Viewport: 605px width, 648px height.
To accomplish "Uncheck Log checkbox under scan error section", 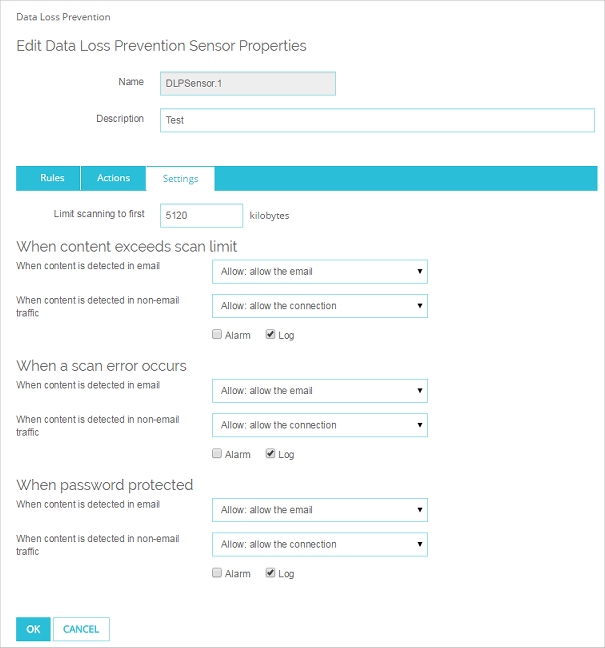I will click(x=271, y=454).
